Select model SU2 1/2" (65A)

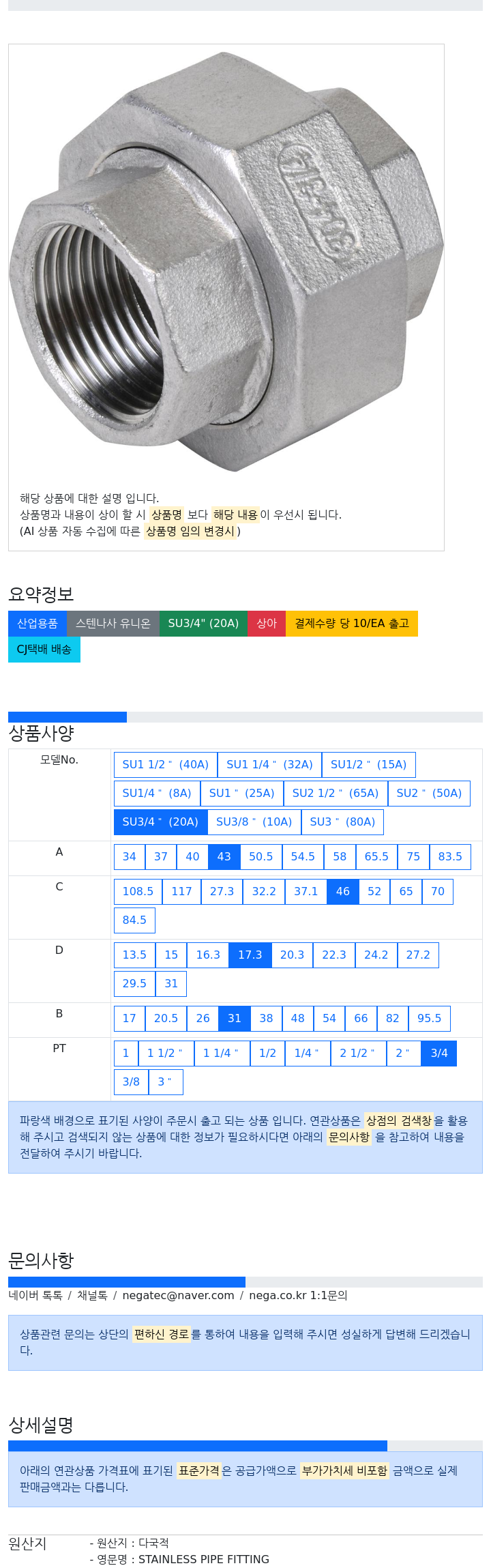[336, 794]
